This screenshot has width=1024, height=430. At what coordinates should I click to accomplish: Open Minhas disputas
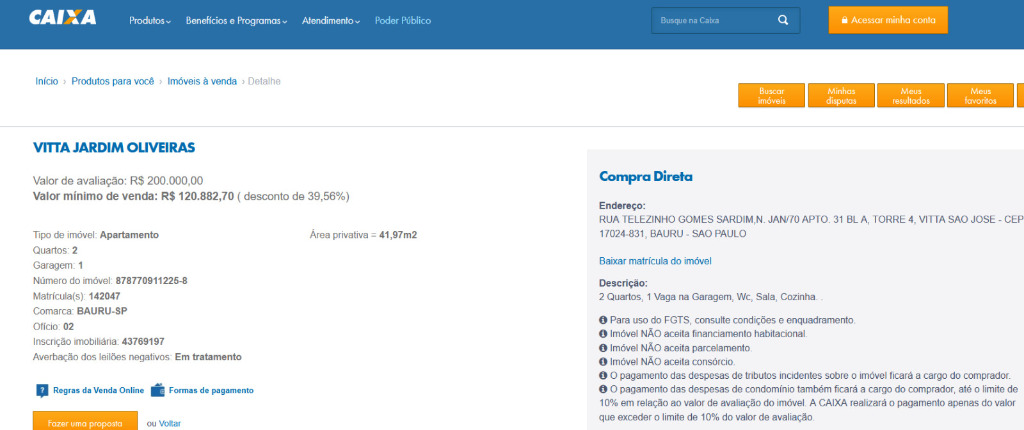(841, 95)
